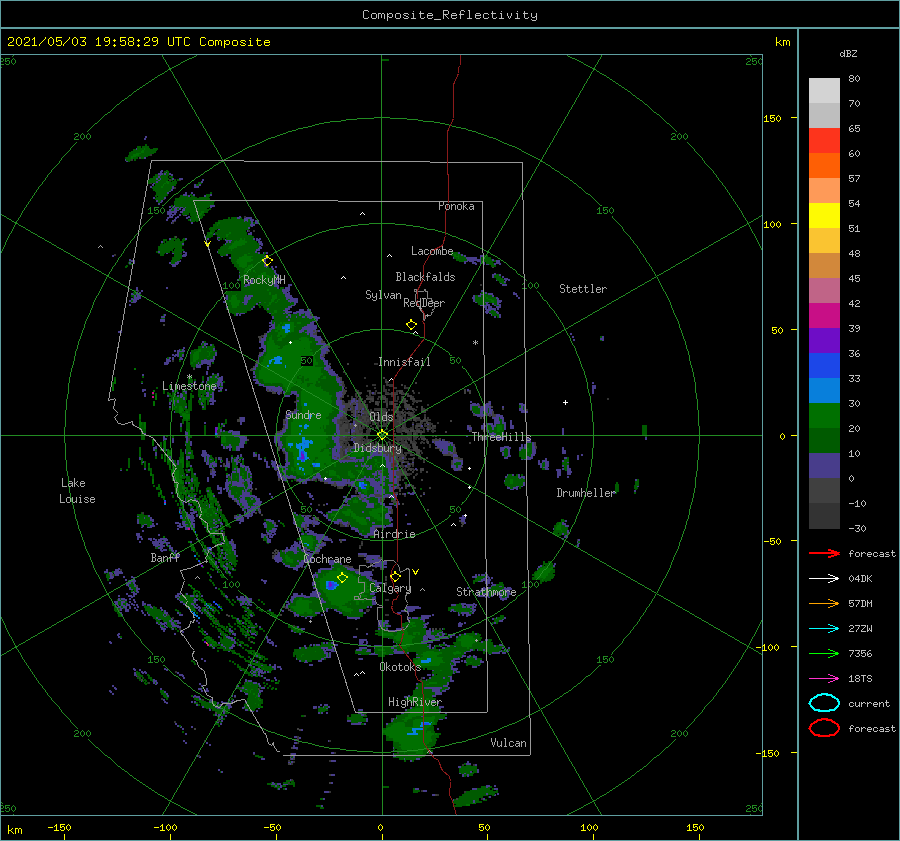
Task: Click the 18TS legend label
Action: [x=860, y=679]
